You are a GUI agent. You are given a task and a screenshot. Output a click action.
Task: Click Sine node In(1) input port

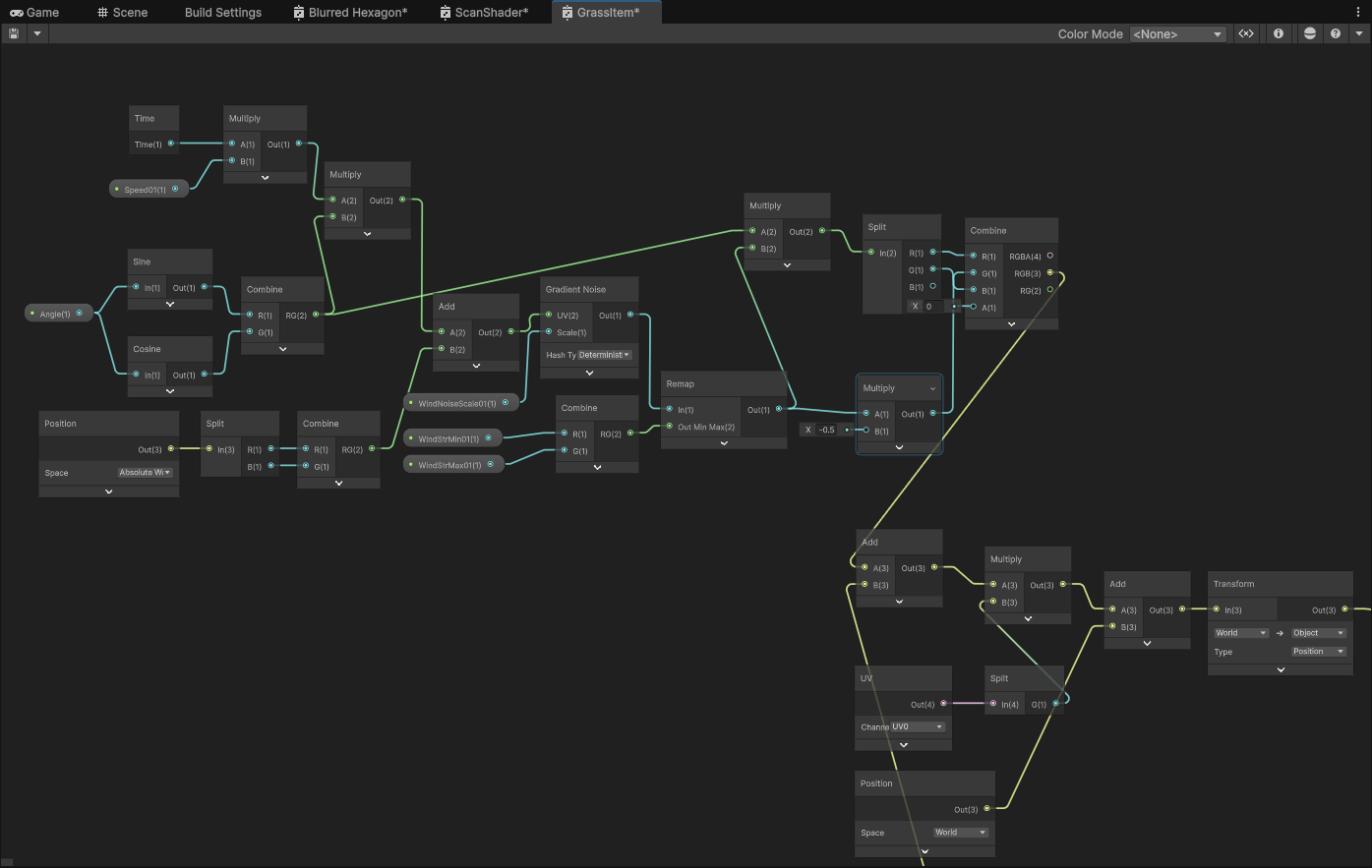point(136,287)
